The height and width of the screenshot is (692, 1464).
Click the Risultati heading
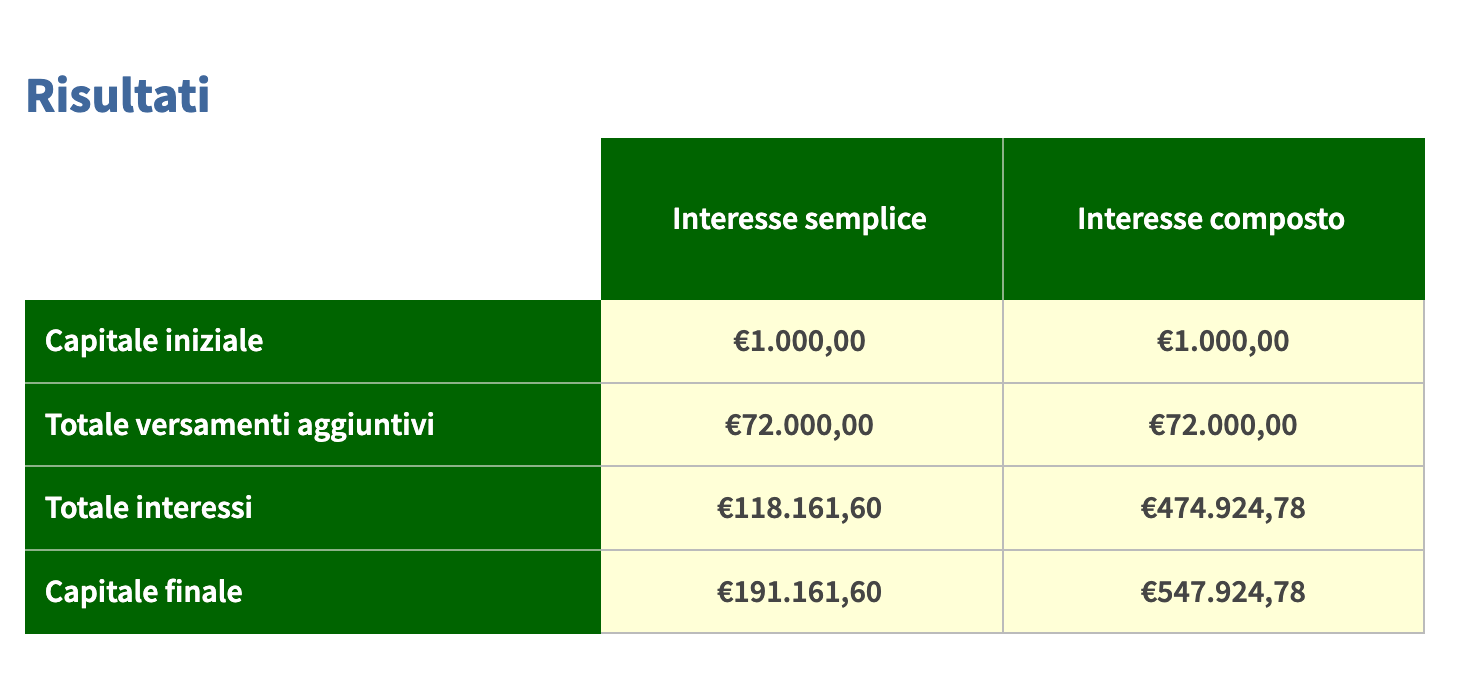(x=118, y=95)
